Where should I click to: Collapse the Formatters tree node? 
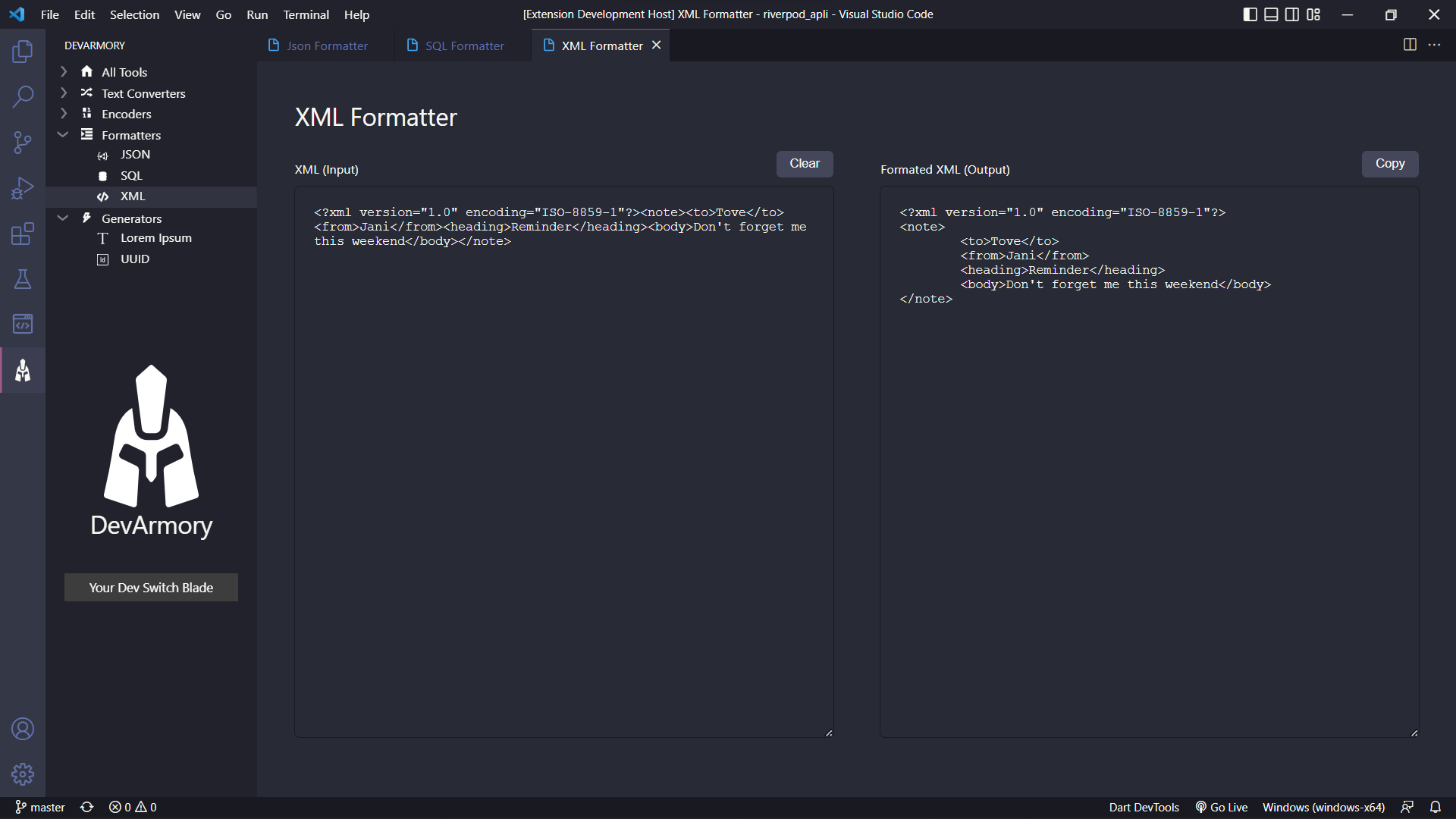coord(64,134)
